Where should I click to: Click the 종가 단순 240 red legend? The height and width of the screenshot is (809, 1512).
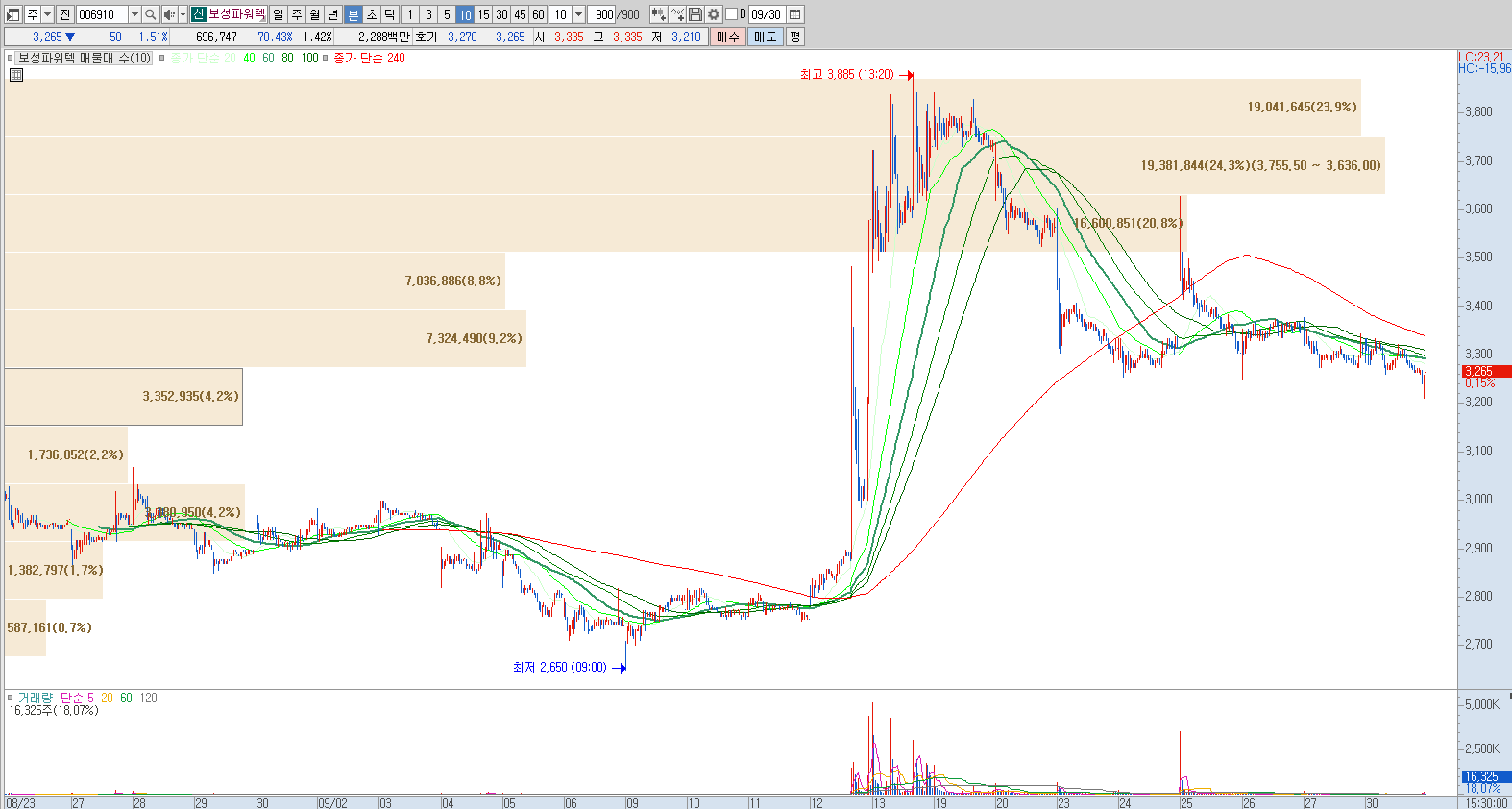coord(369,58)
